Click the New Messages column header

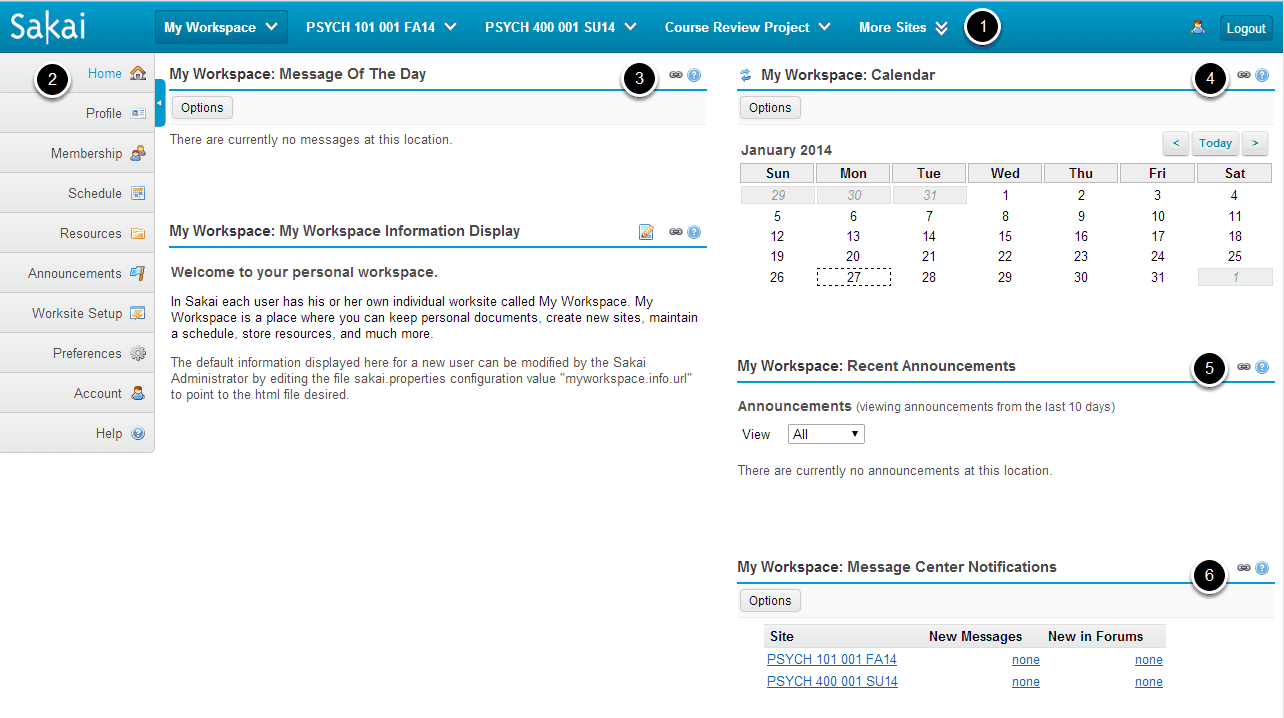(975, 636)
